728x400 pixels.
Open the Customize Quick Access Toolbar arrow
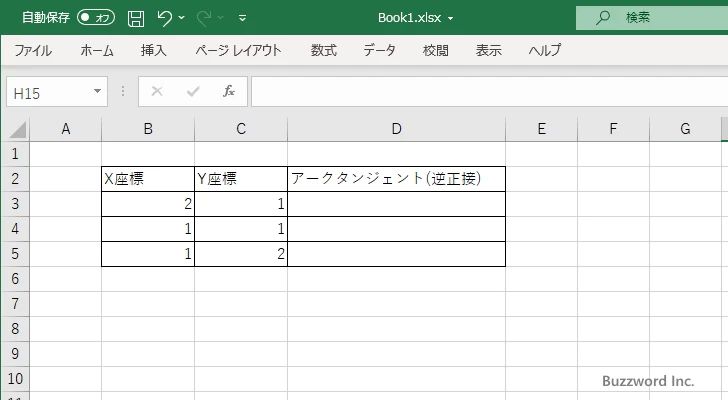(242, 18)
